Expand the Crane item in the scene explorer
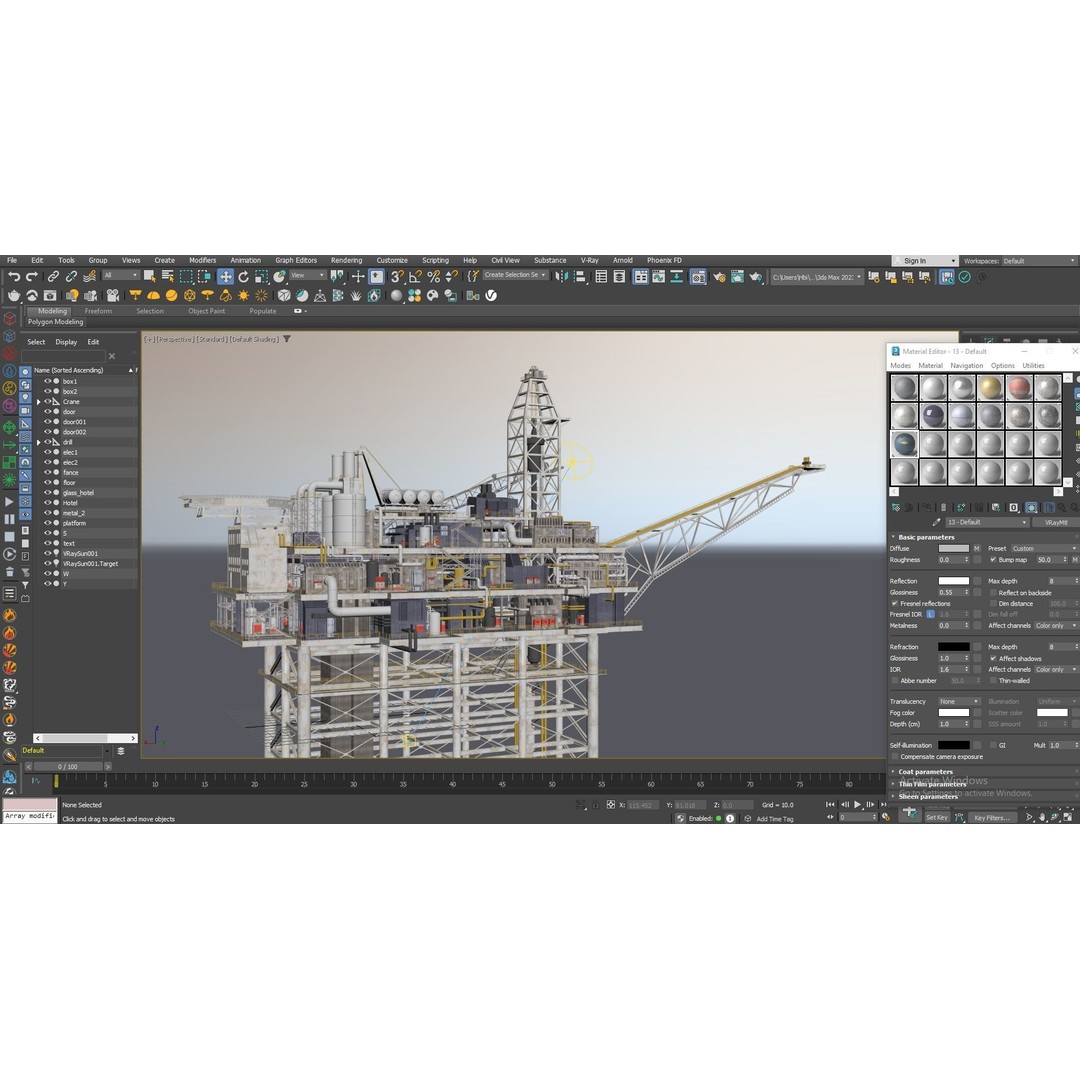 [37, 402]
